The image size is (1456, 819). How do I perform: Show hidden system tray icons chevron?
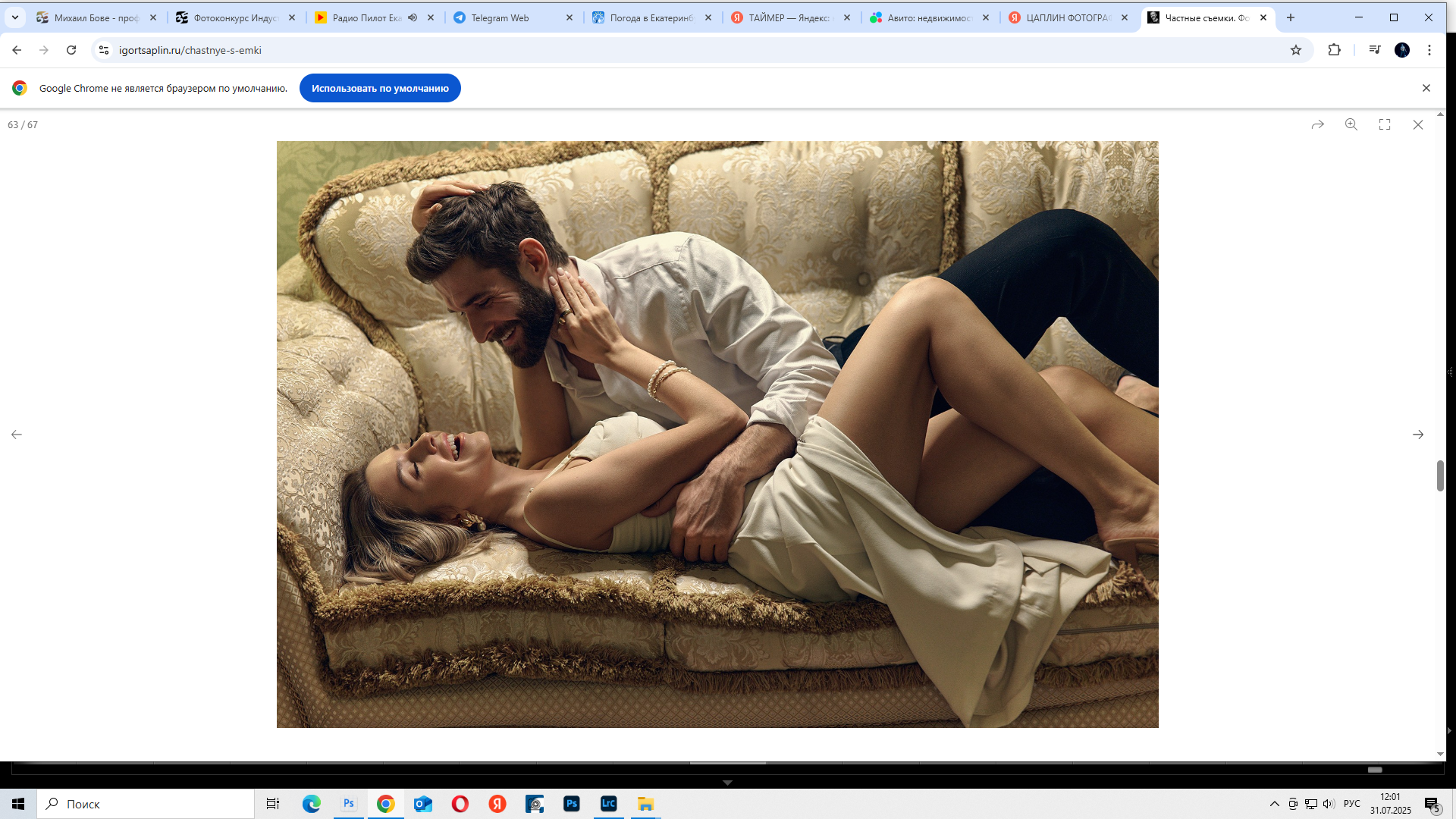coord(1275,804)
